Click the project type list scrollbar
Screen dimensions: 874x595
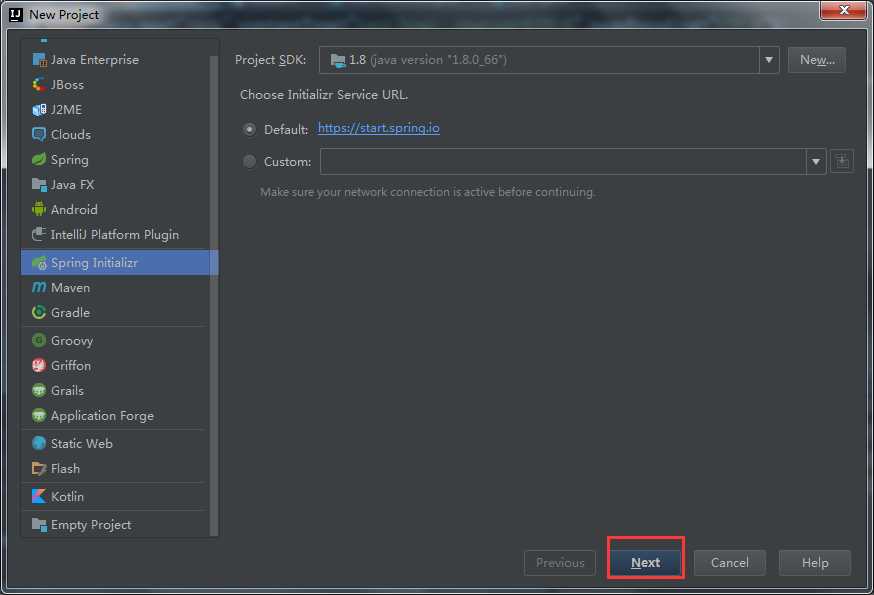point(213,296)
